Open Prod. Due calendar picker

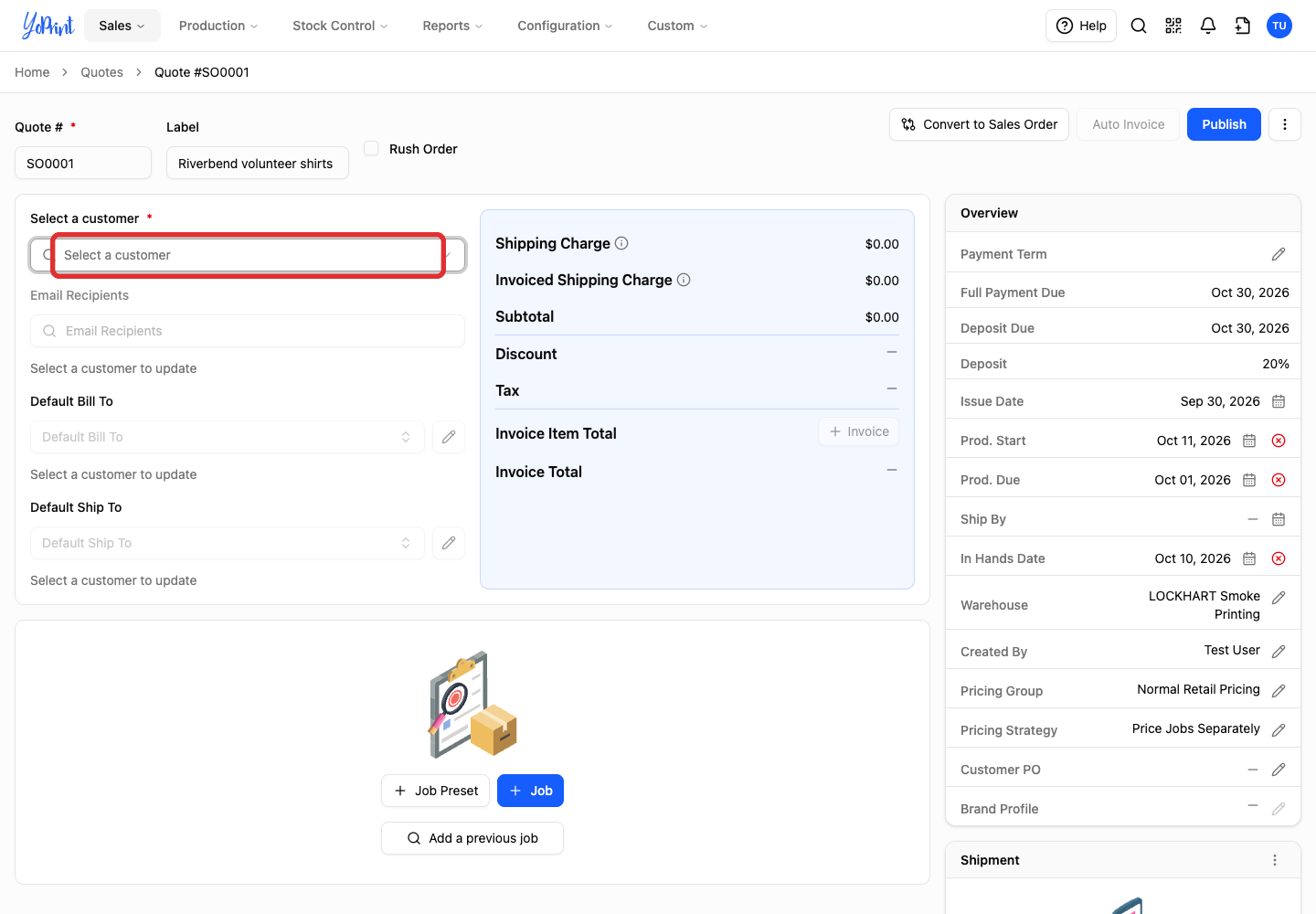(1249, 480)
